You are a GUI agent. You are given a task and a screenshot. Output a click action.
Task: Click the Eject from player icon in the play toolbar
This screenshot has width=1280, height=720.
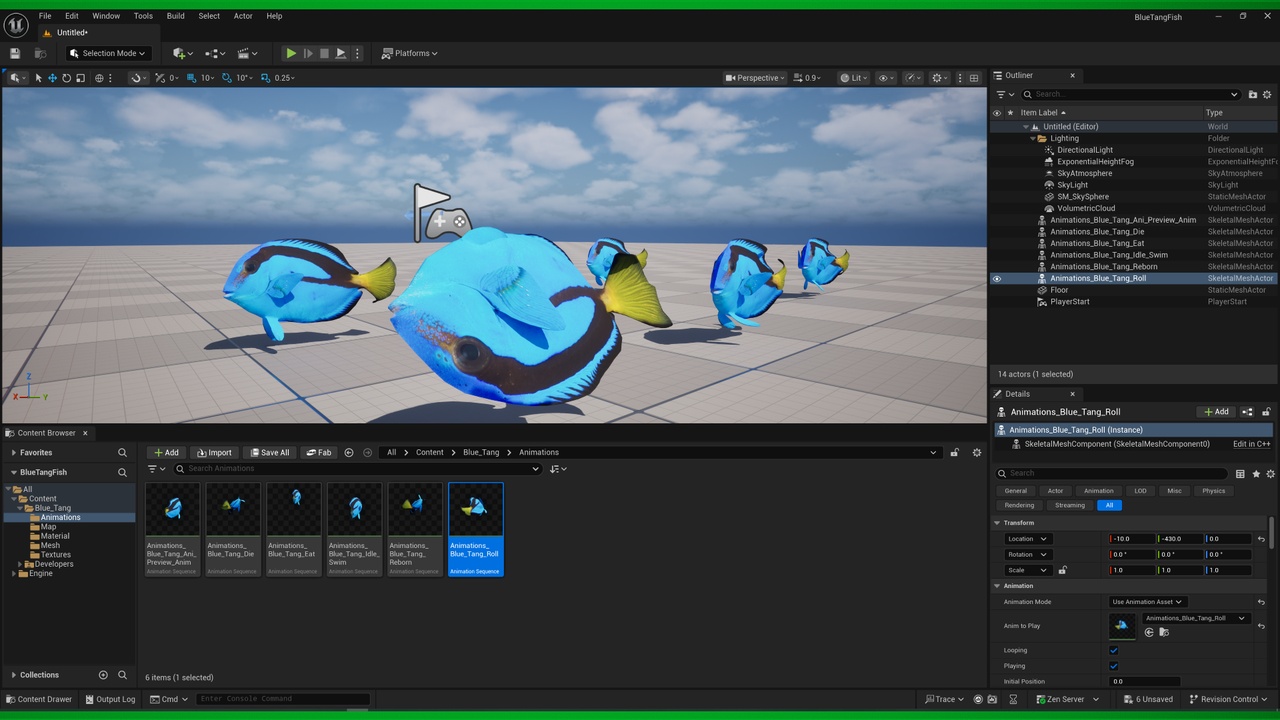341,53
